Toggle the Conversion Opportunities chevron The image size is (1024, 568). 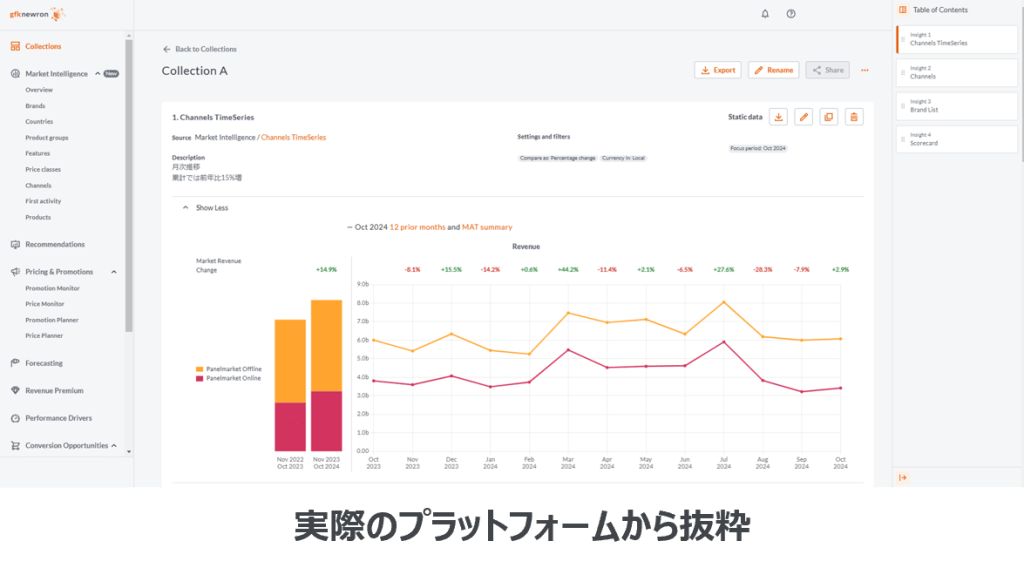click(114, 445)
